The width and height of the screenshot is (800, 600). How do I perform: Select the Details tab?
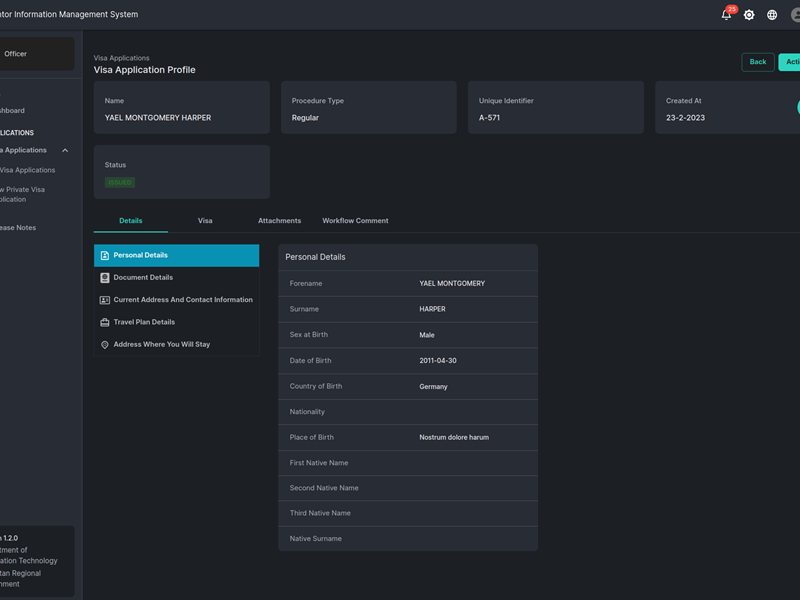pyautogui.click(x=131, y=221)
